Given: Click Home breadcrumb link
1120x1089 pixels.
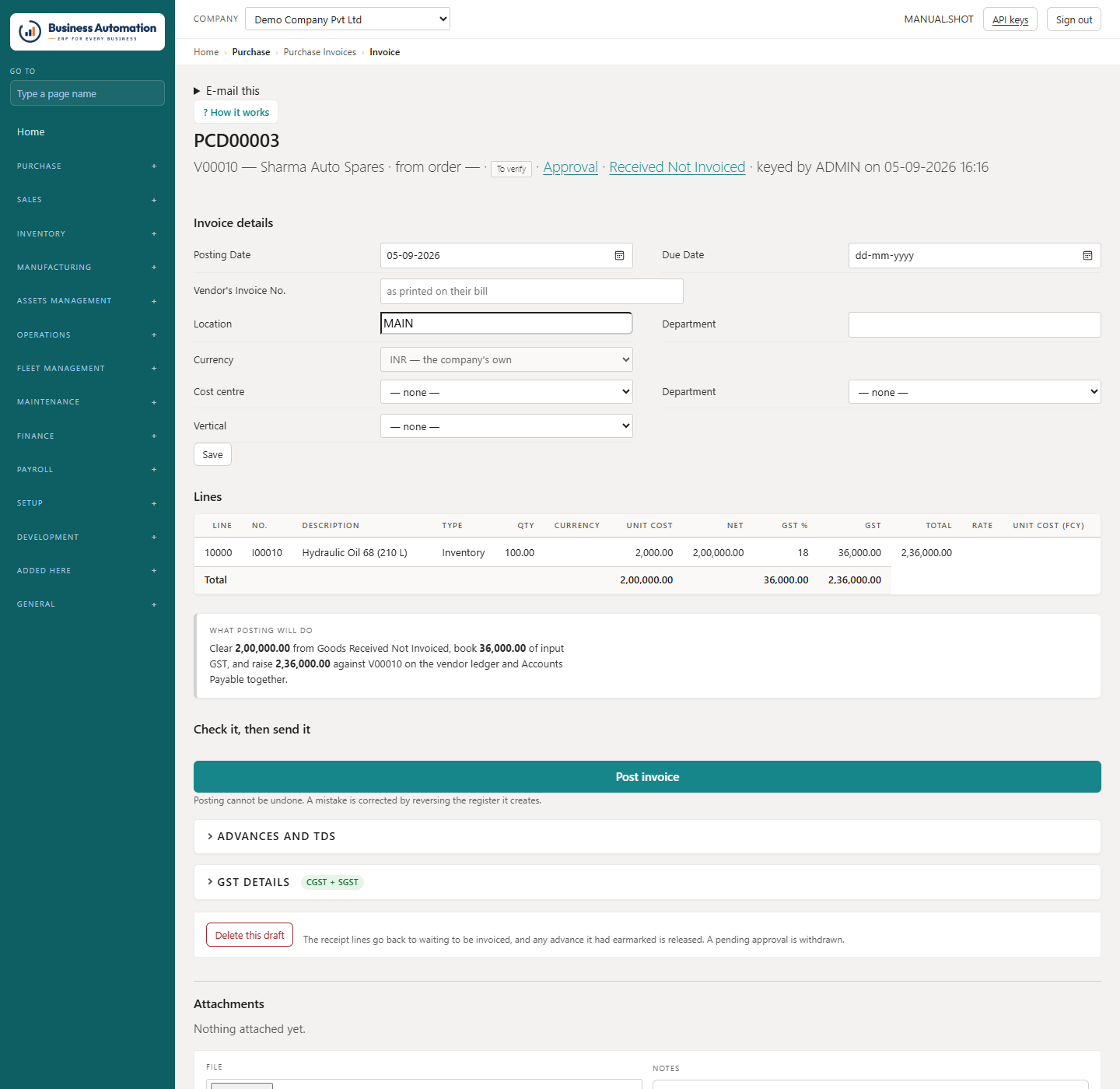Looking at the screenshot, I should 206,52.
